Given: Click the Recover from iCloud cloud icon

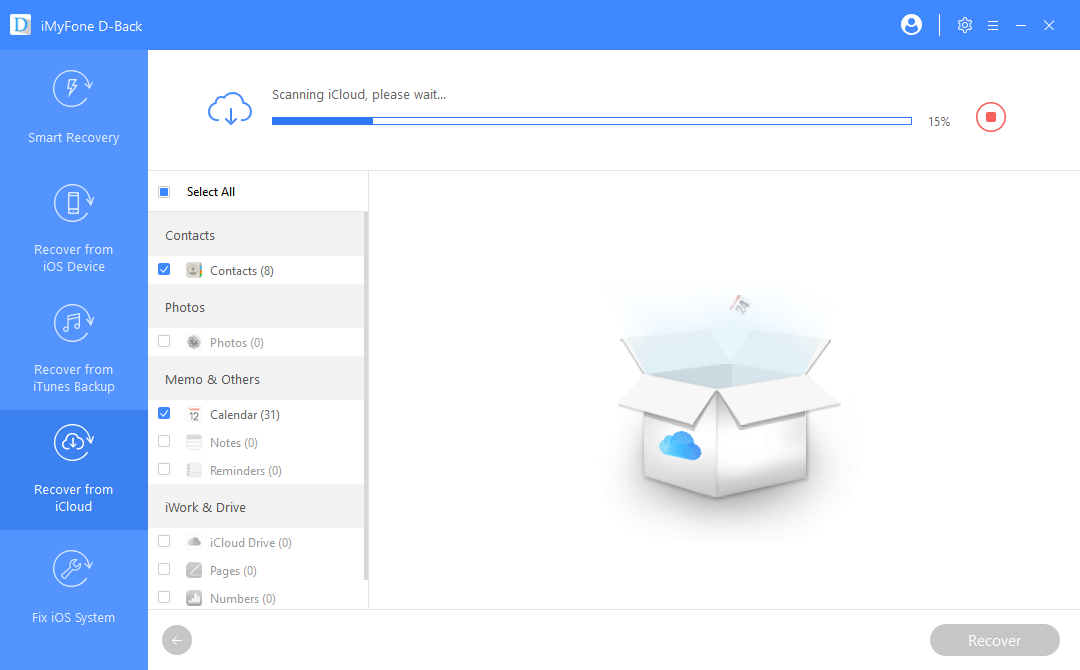Looking at the screenshot, I should click(x=73, y=443).
